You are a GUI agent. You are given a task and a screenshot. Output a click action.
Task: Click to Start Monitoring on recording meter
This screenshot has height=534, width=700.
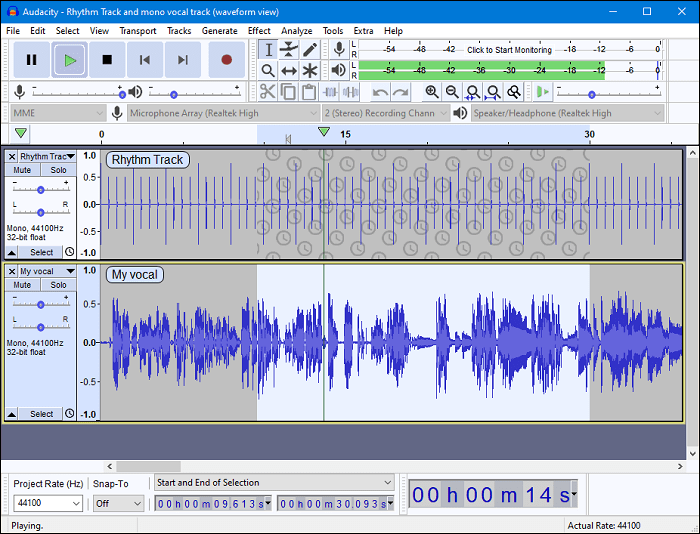[x=508, y=49]
